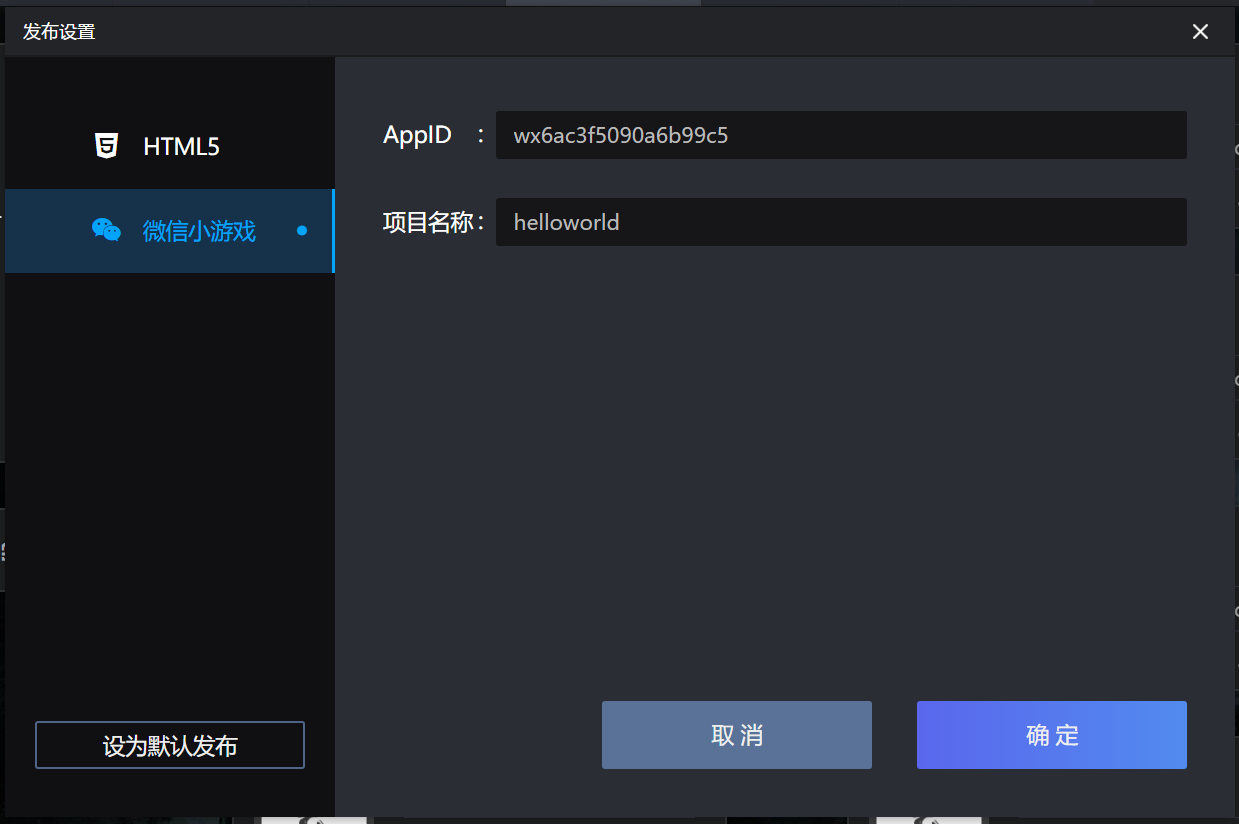Click the WeChat chat bubbles icon
Image resolution: width=1239 pixels, height=824 pixels.
point(106,231)
